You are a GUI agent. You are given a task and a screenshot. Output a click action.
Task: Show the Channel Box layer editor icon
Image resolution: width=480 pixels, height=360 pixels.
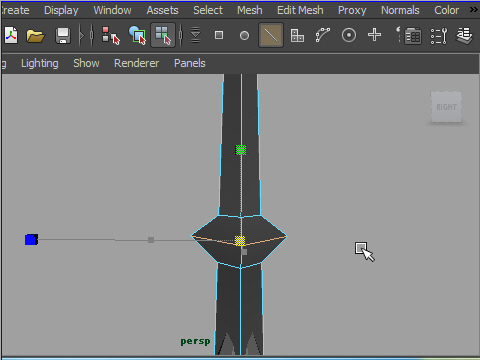465,36
